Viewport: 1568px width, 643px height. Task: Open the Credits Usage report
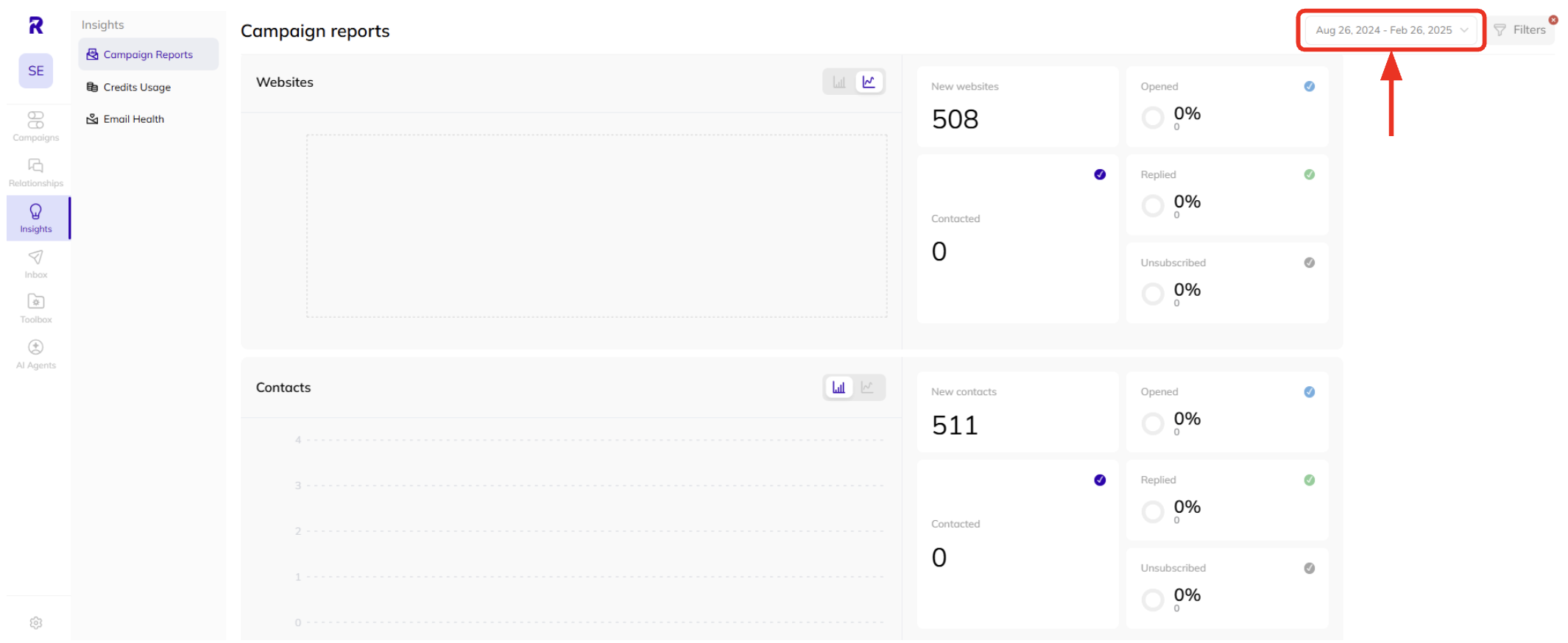coord(137,87)
